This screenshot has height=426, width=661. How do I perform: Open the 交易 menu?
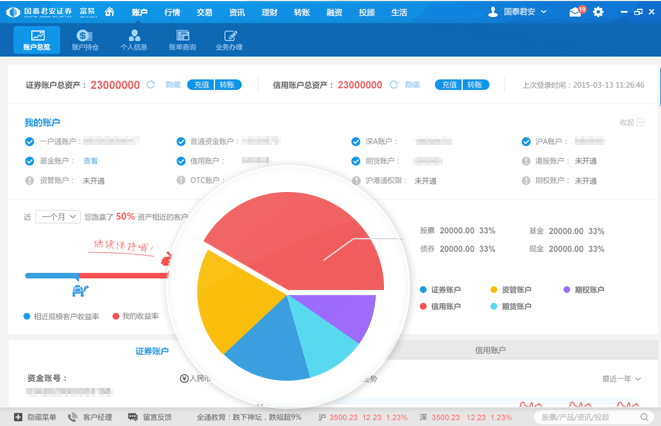click(x=204, y=12)
